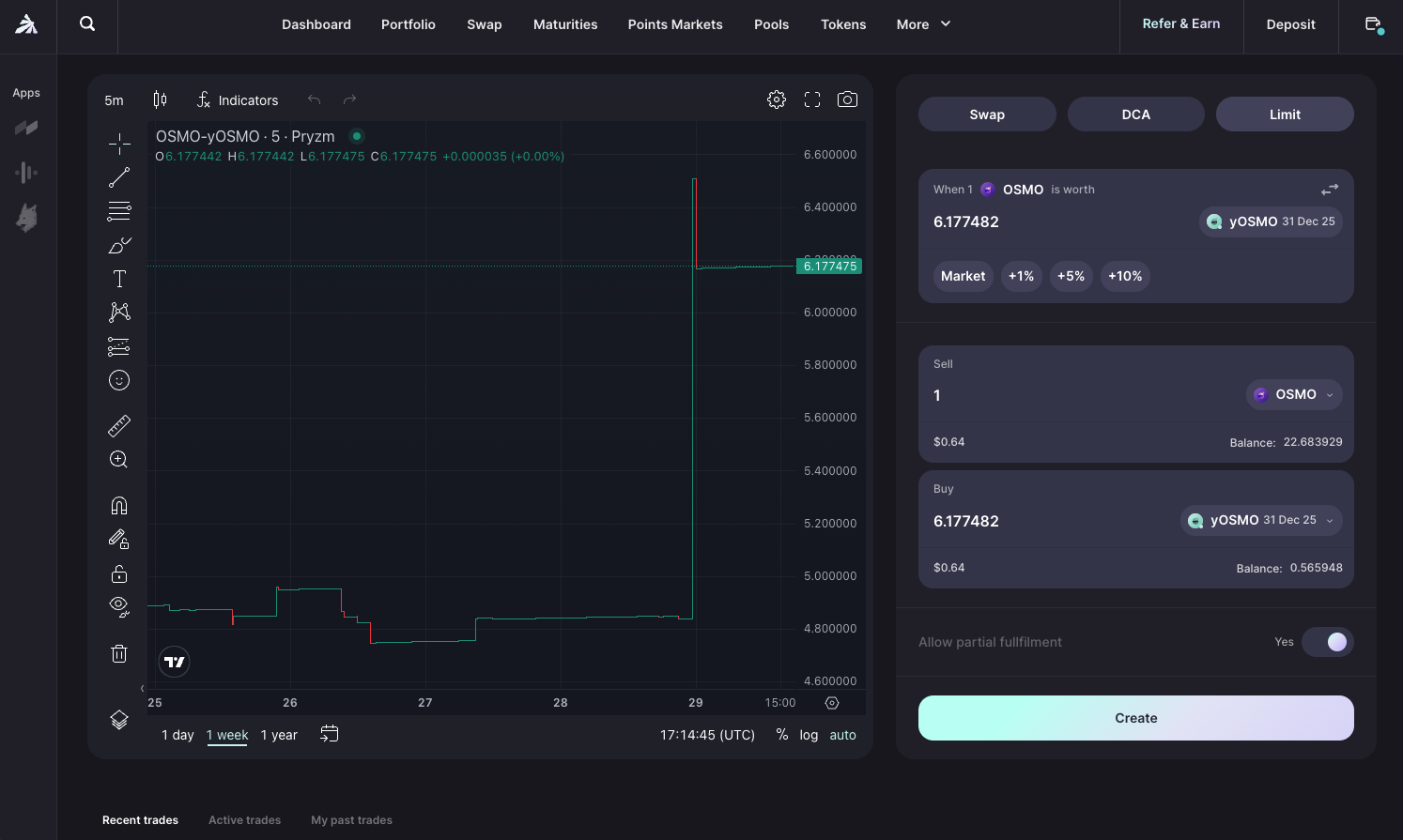The image size is (1403, 840).
Task: Select the ruler measure tool
Action: pyautogui.click(x=119, y=426)
